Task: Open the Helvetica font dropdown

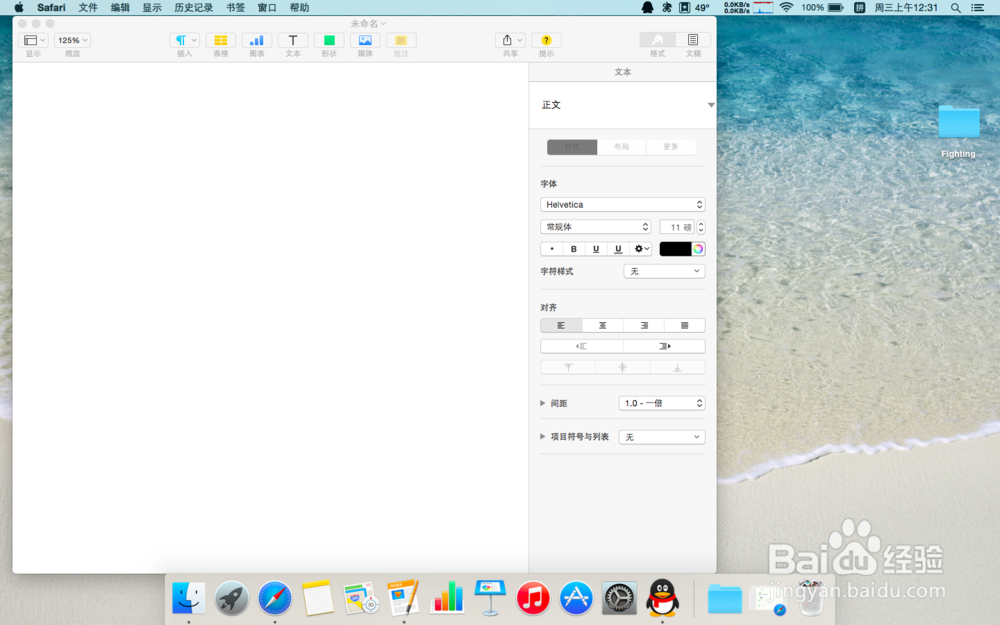Action: [622, 205]
